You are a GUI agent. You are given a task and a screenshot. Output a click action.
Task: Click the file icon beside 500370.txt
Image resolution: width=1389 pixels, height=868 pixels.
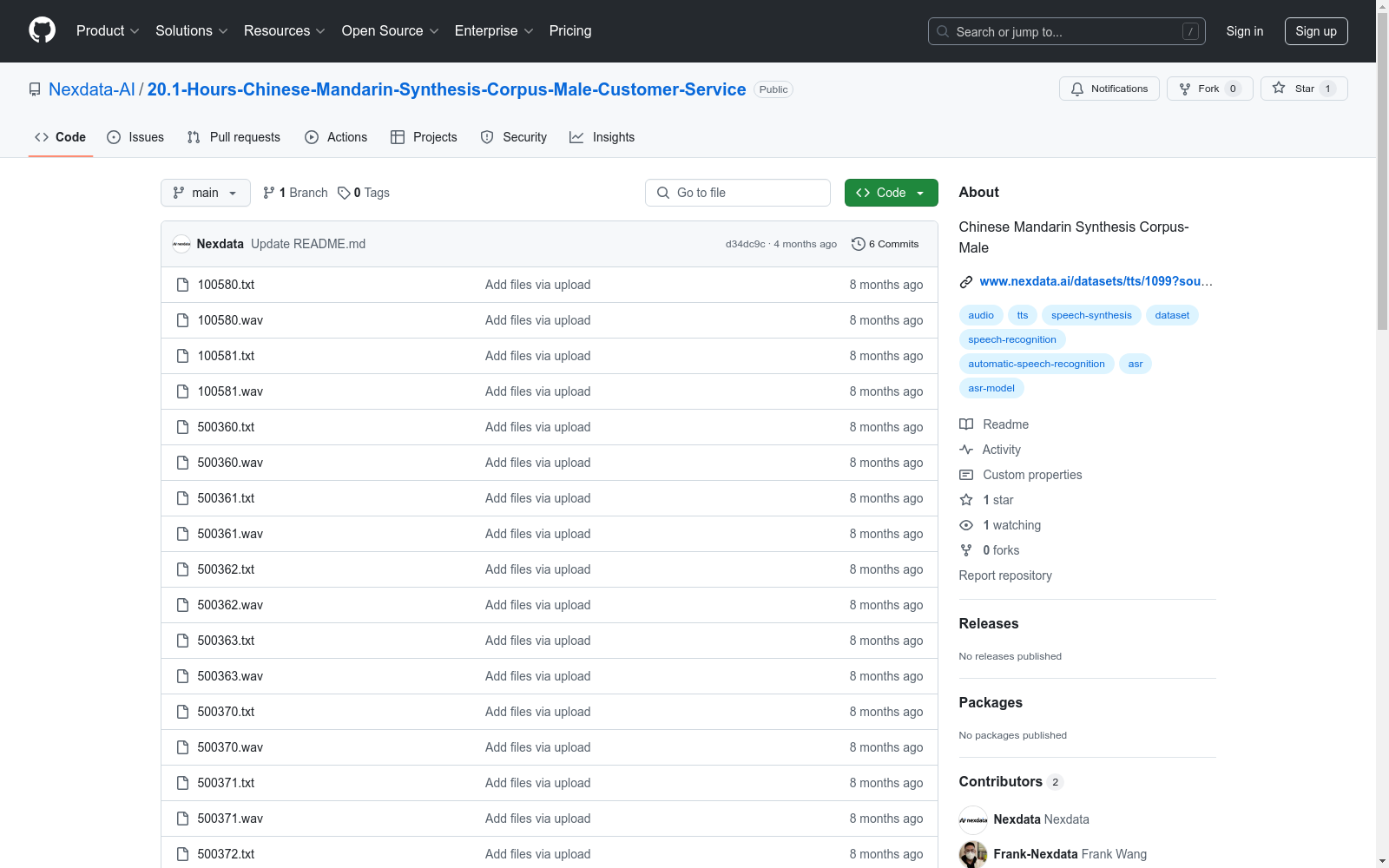click(x=182, y=712)
